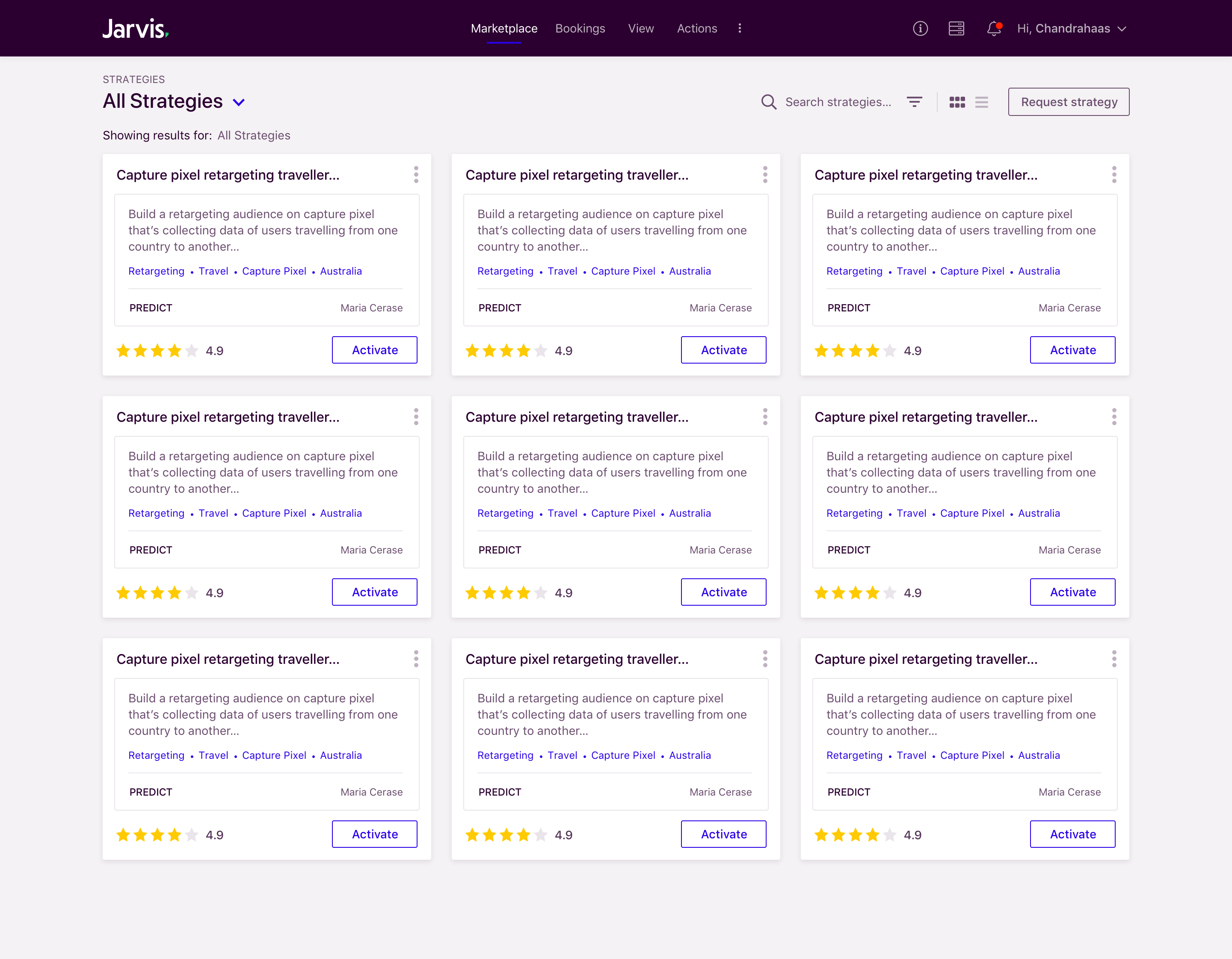Activate the strategy on the middle-right card
The image size is (1232, 959).
tap(1072, 592)
